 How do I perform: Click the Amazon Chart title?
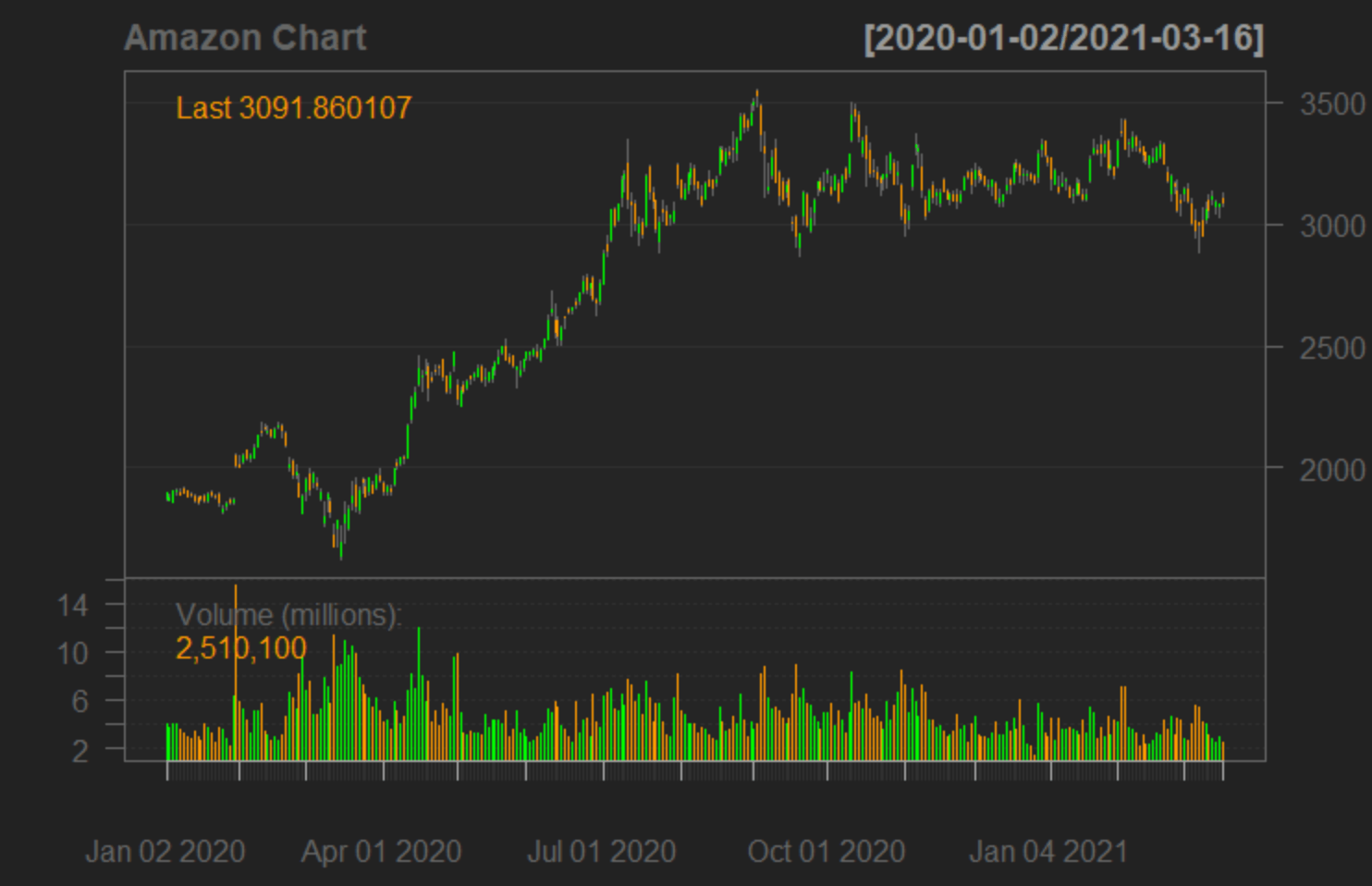click(x=247, y=38)
